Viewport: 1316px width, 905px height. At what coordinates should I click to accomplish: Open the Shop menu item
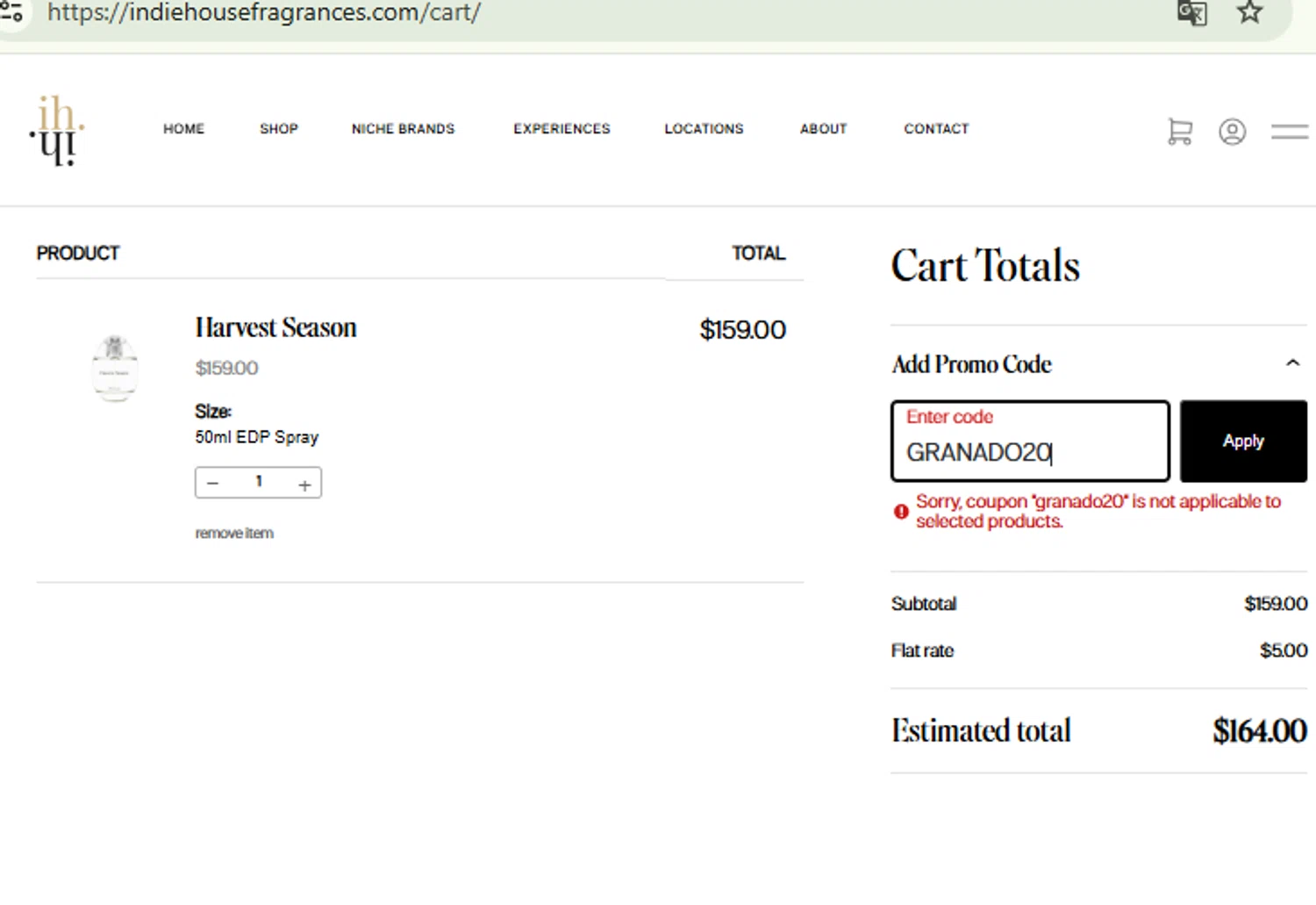[x=279, y=129]
